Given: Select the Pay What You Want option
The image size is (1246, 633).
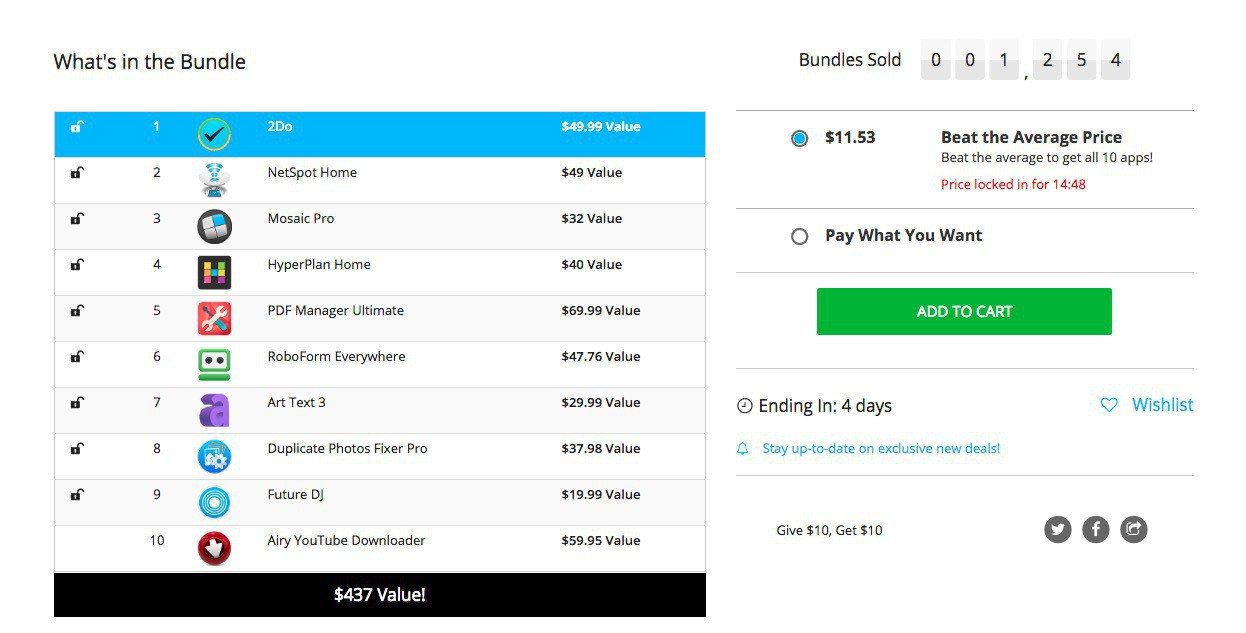Looking at the screenshot, I should [799, 237].
